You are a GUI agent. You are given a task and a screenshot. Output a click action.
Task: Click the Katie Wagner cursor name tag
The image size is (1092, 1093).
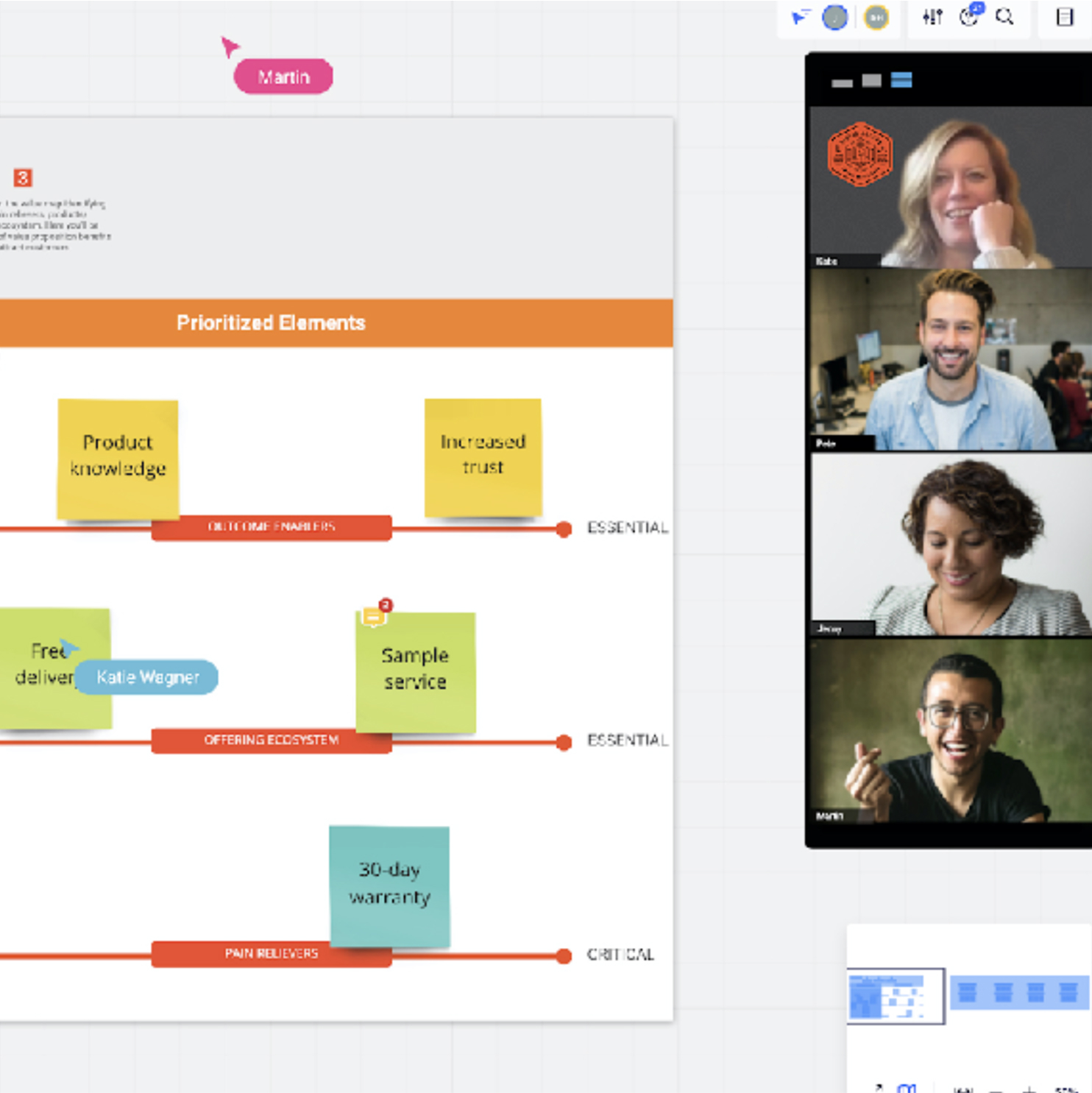click(147, 677)
